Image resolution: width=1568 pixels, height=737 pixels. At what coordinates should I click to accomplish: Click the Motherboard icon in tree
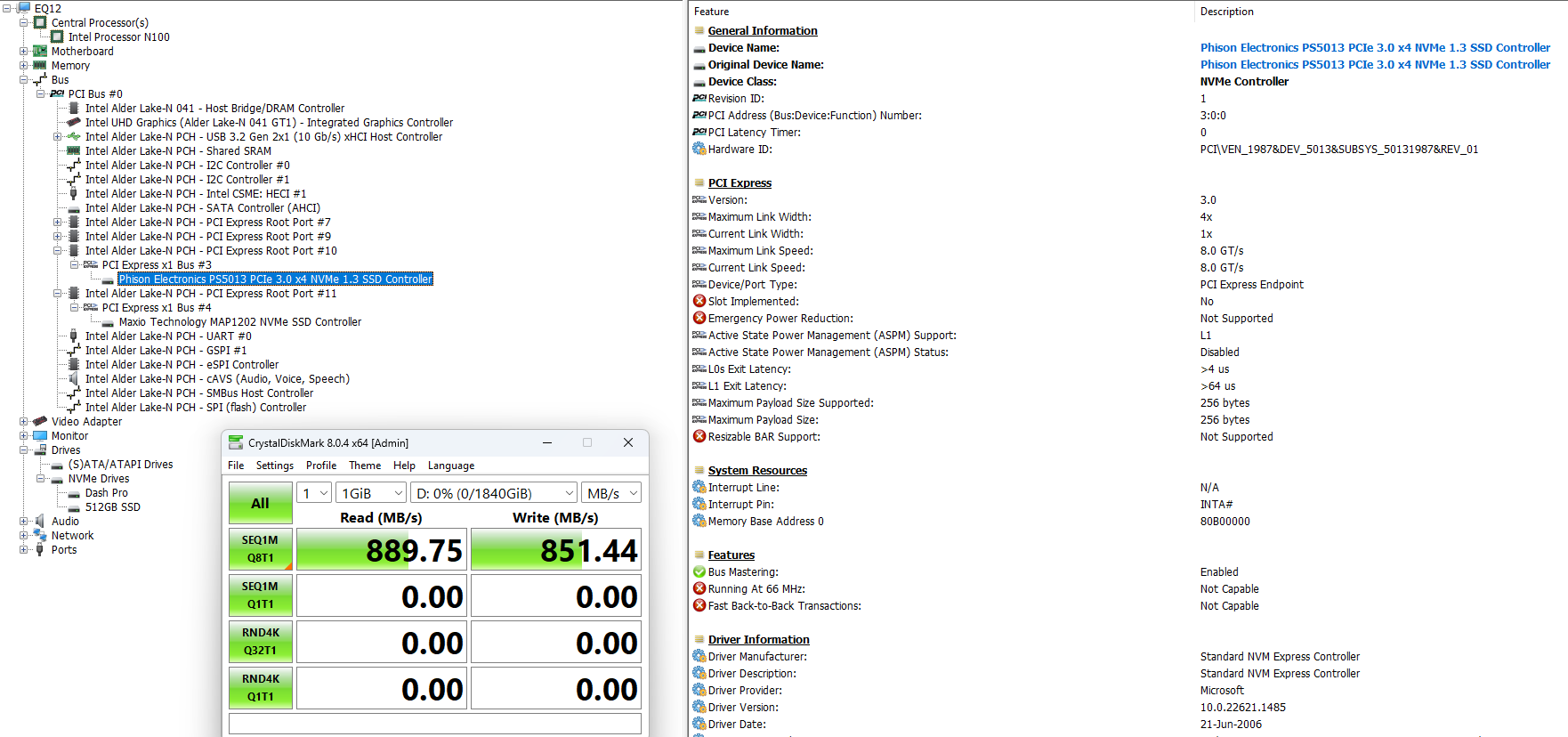tap(40, 51)
